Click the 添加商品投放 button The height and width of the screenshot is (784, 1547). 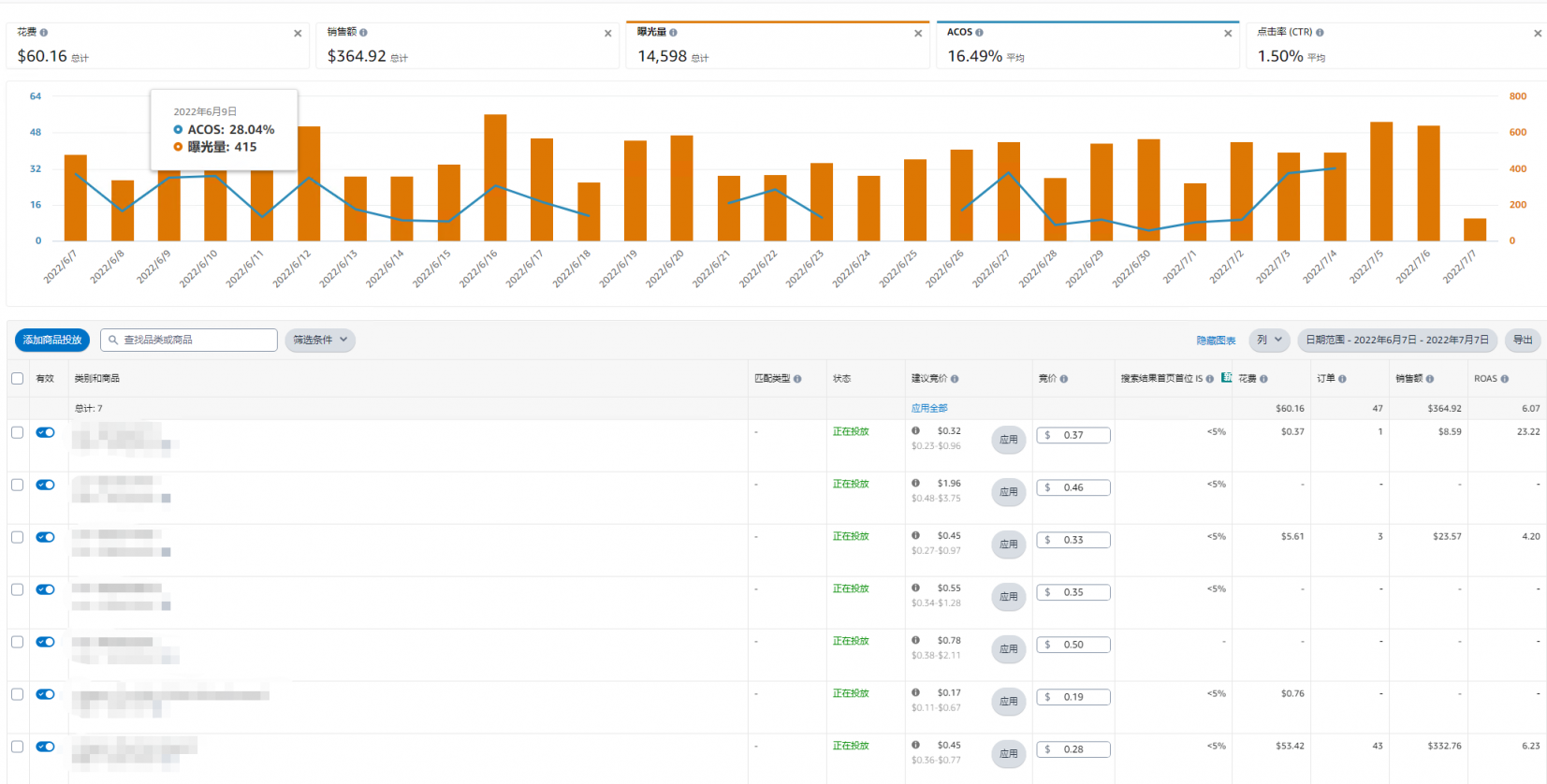(x=52, y=341)
